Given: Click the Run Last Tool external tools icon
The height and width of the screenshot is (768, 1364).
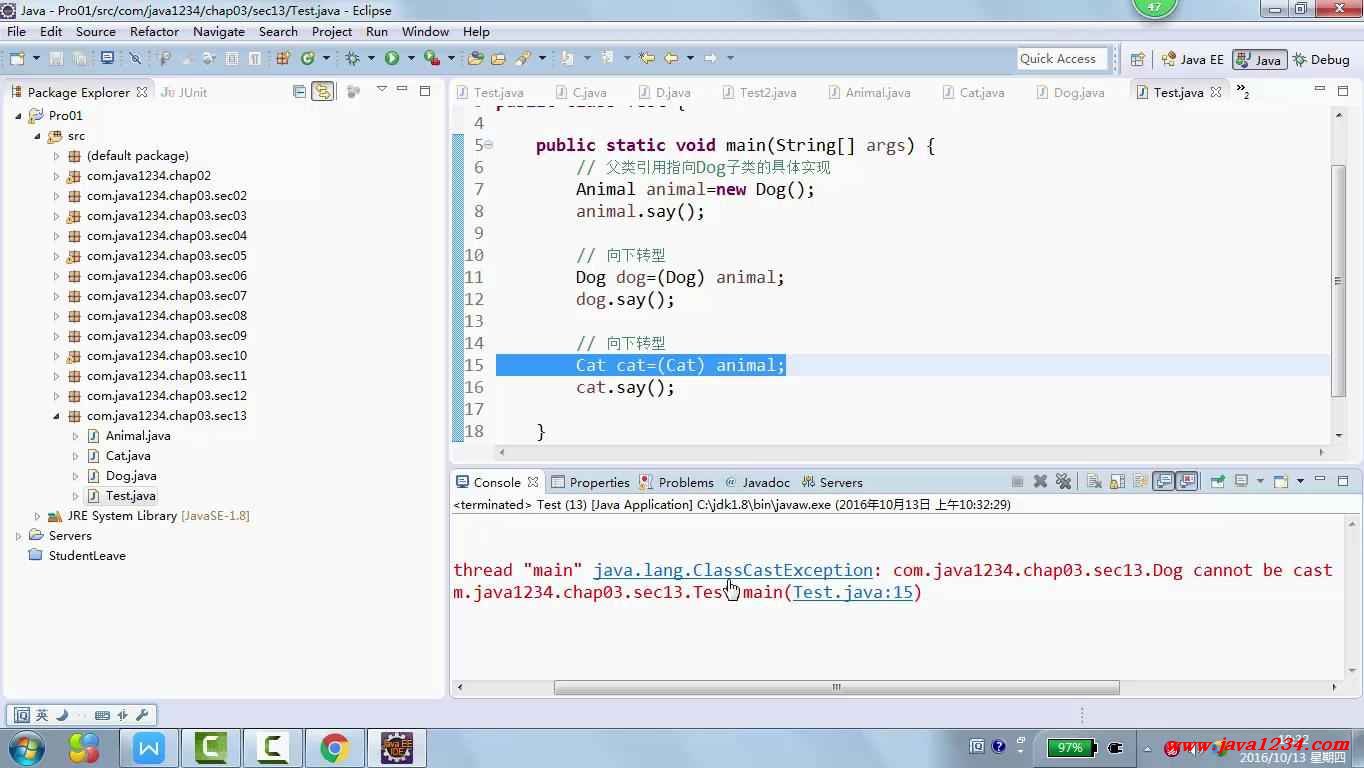Looking at the screenshot, I should (432, 59).
